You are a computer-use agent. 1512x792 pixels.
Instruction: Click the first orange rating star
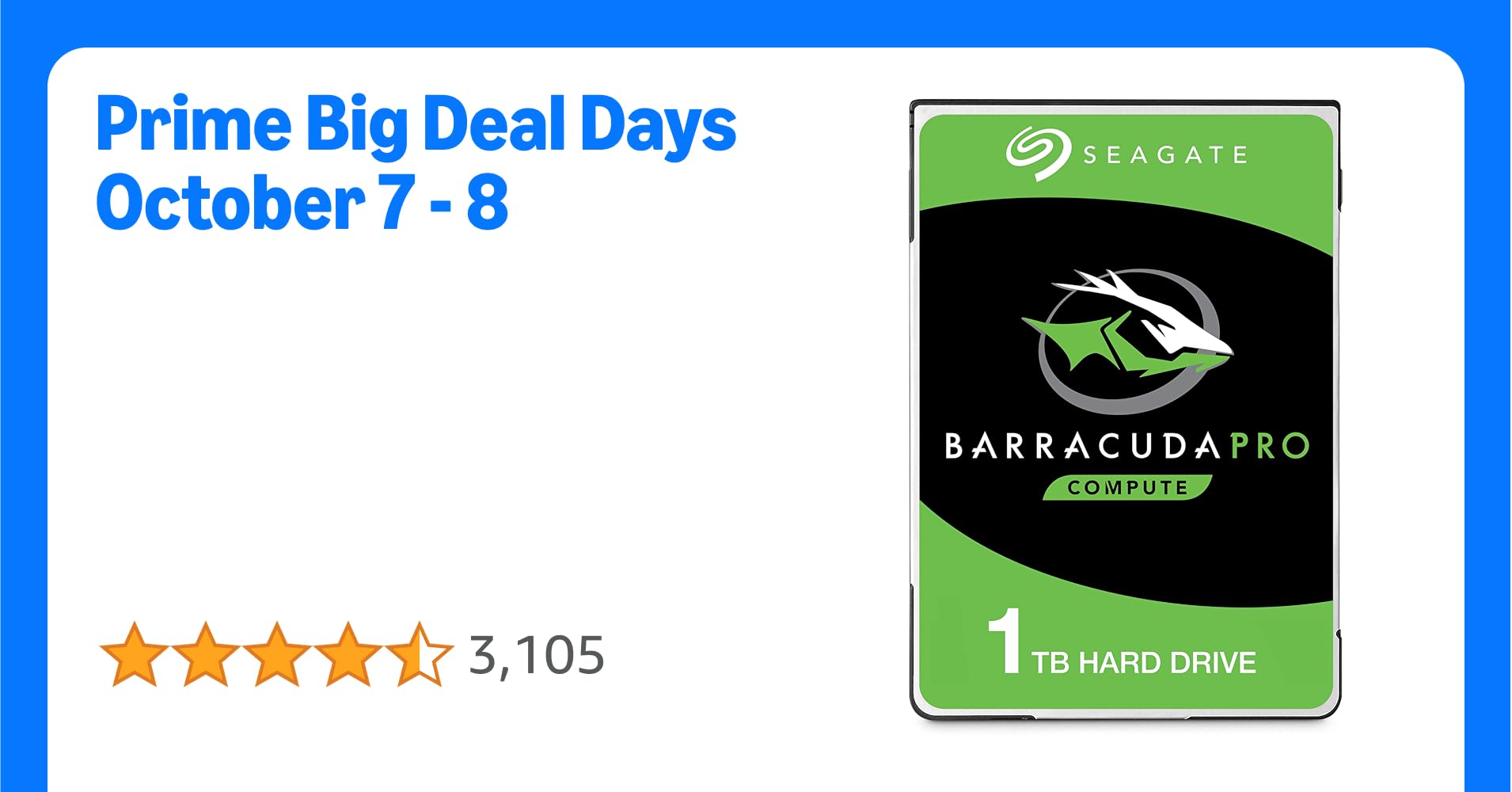click(x=134, y=654)
